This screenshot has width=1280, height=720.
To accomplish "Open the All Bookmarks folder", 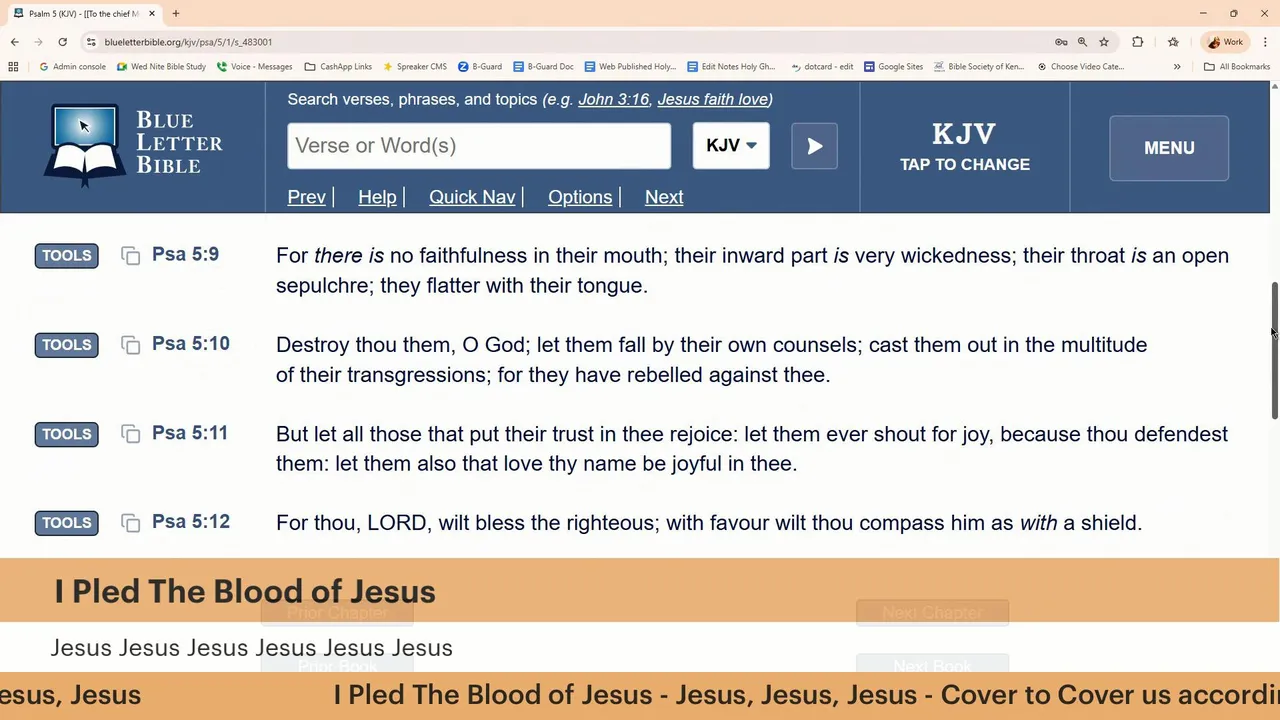I will [1237, 67].
